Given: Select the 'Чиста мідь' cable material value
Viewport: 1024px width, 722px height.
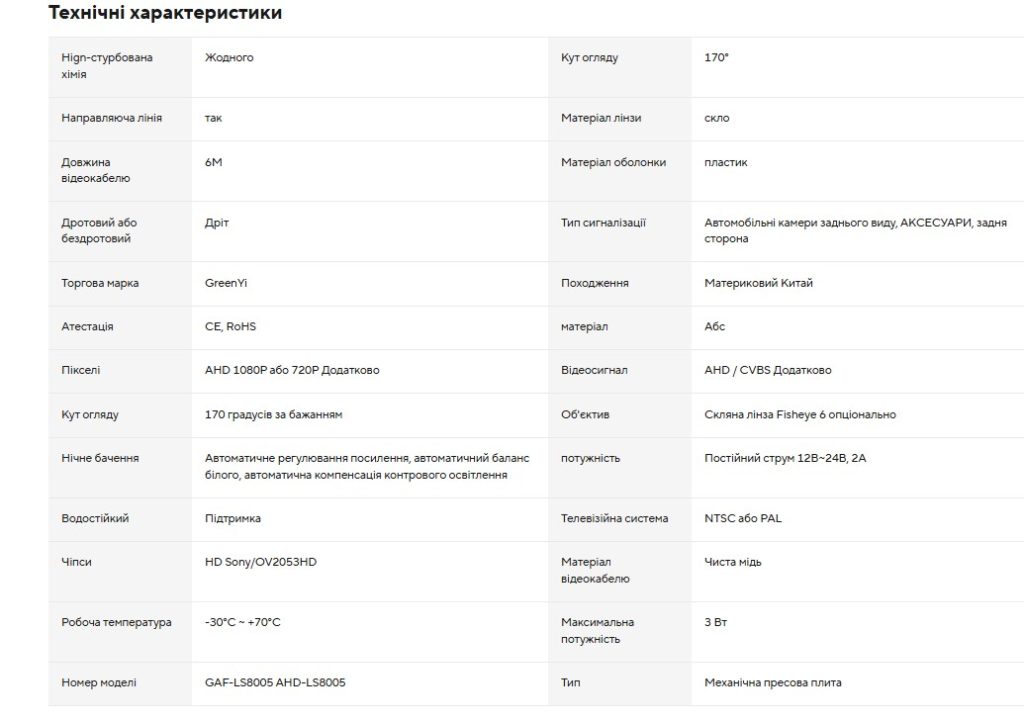Looking at the screenshot, I should pyautogui.click(x=732, y=562).
